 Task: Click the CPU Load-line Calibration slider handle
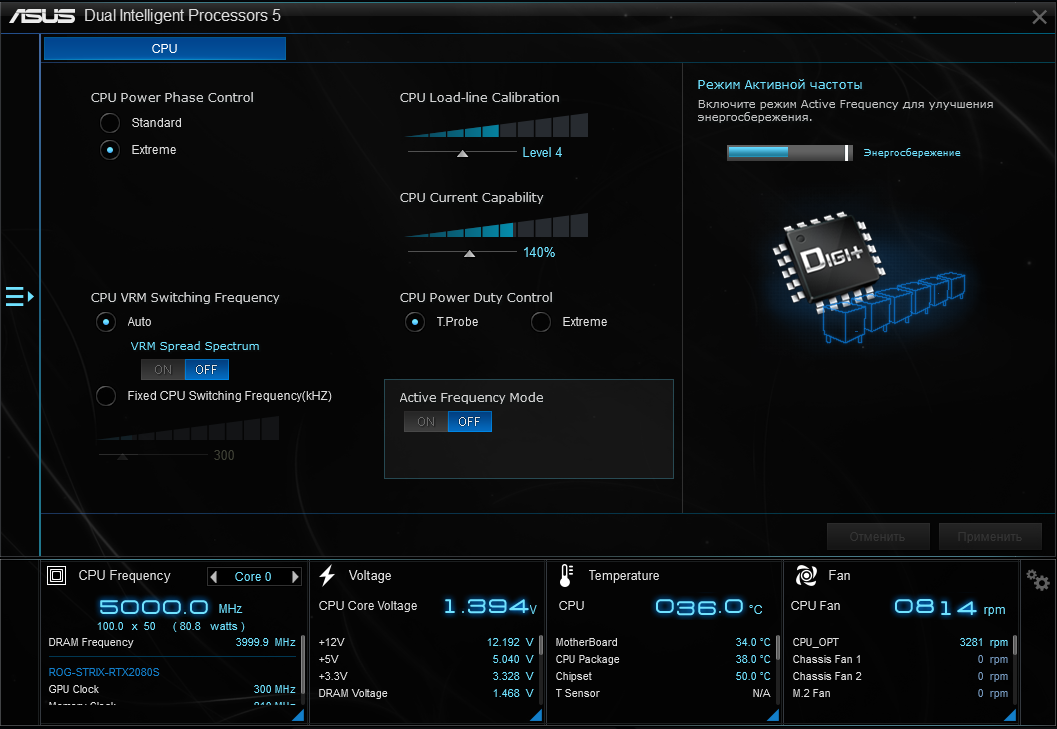[x=462, y=153]
